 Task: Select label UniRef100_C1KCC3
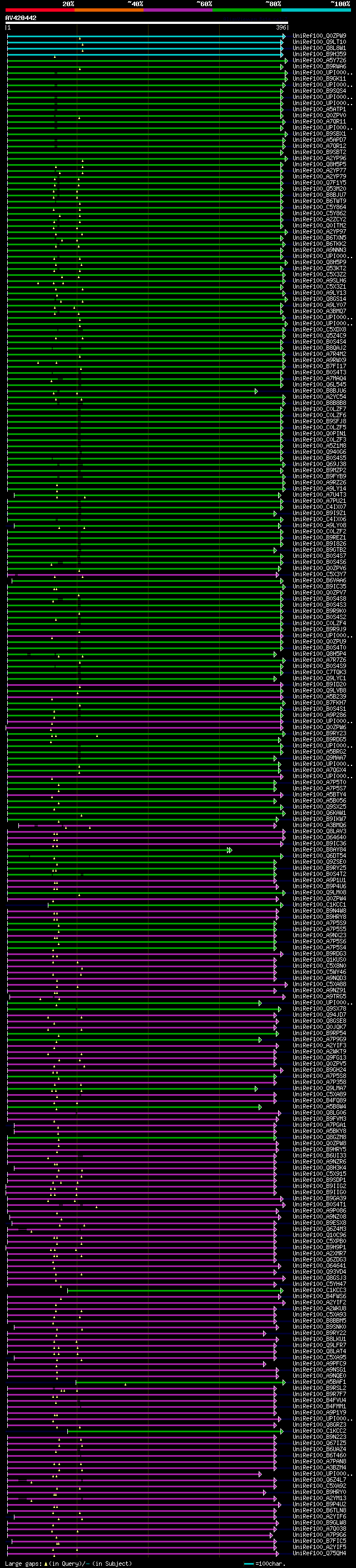click(x=319, y=1290)
